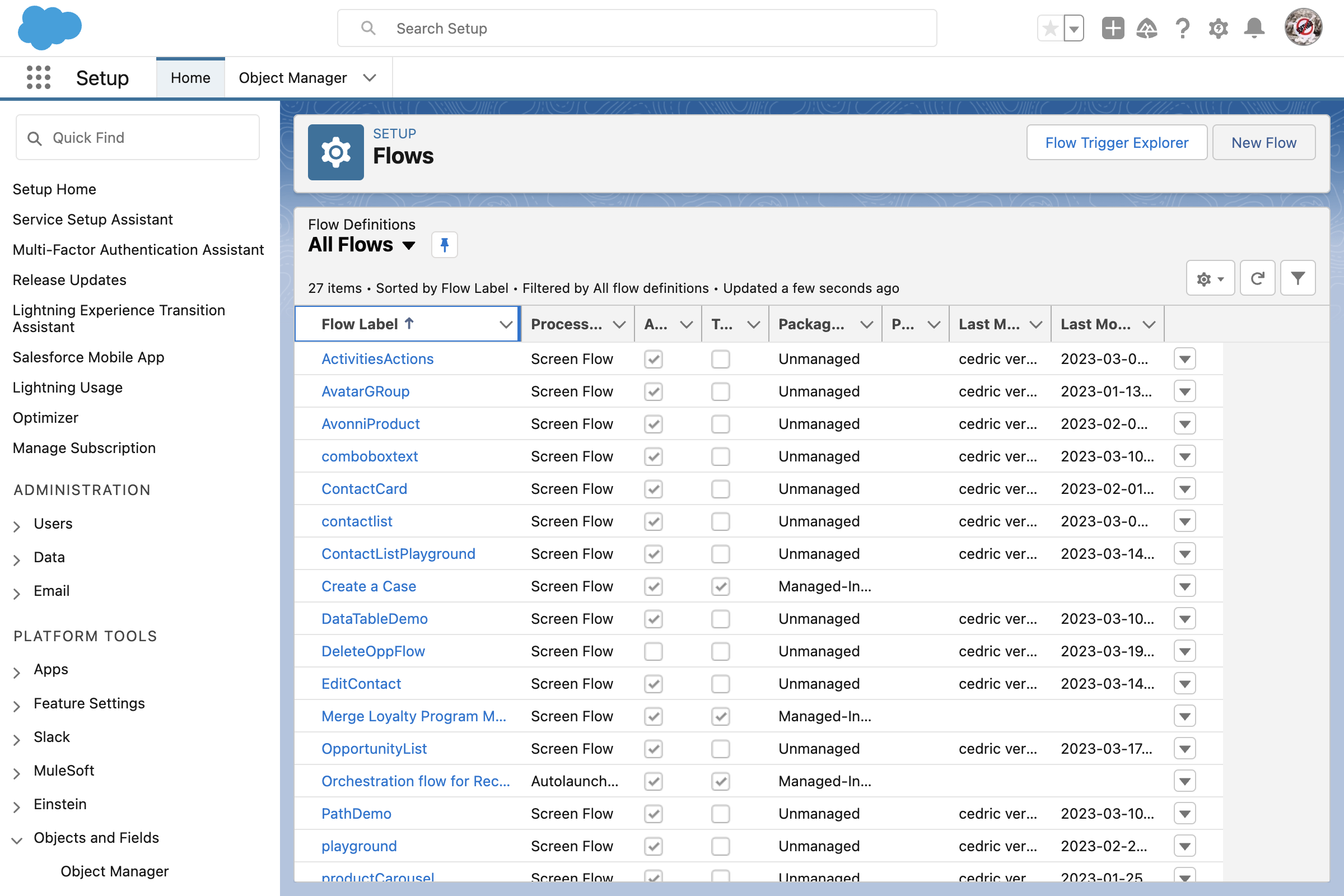Switch to the Object Manager tab
Screen dimensions: 1344x896
click(292, 78)
